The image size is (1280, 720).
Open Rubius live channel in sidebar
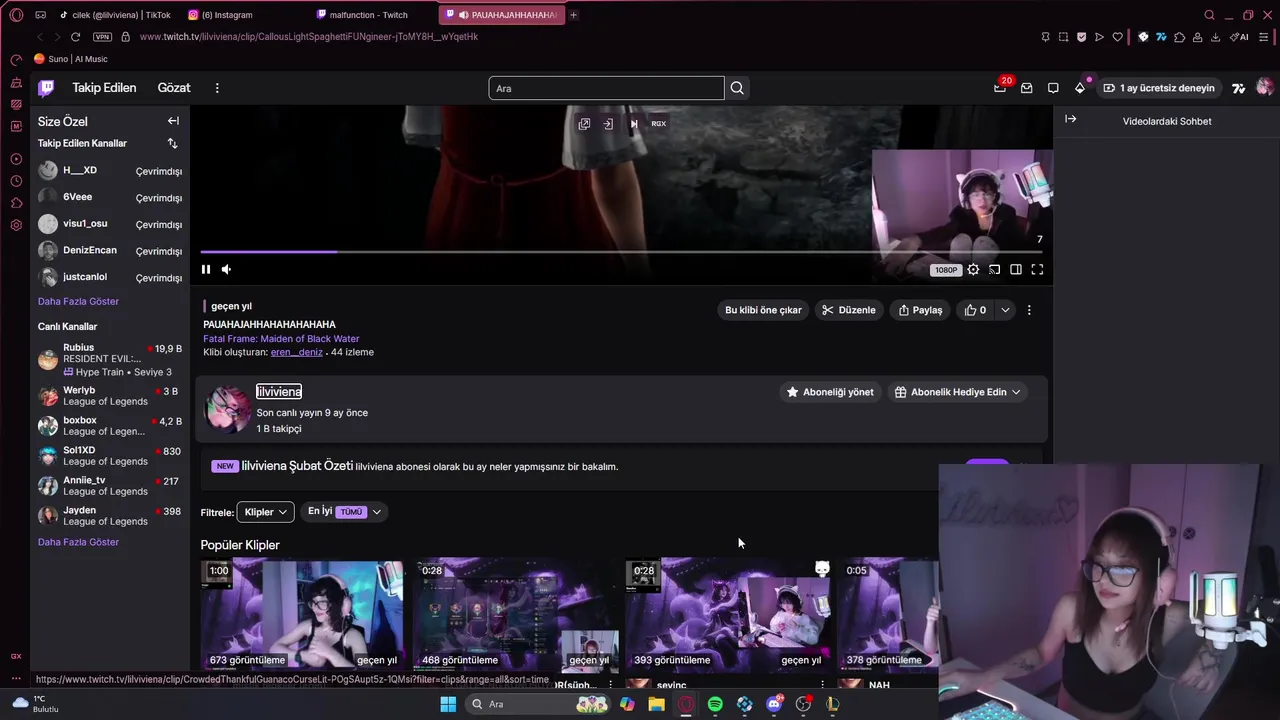110,359
